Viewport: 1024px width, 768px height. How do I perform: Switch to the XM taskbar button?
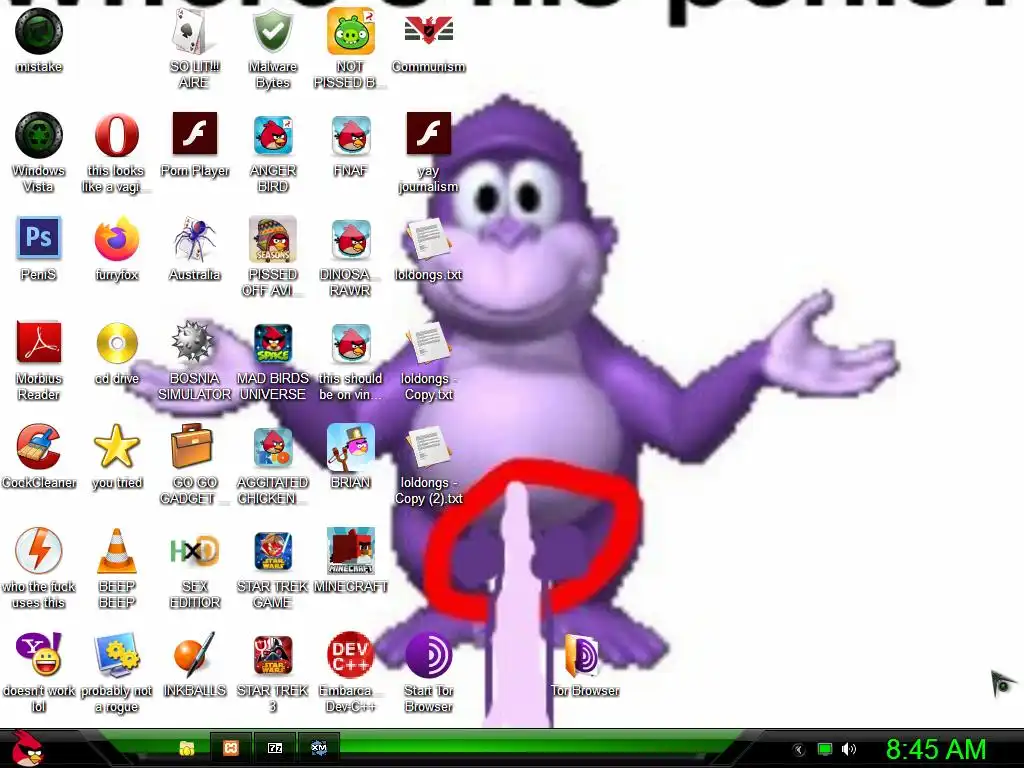click(x=319, y=748)
